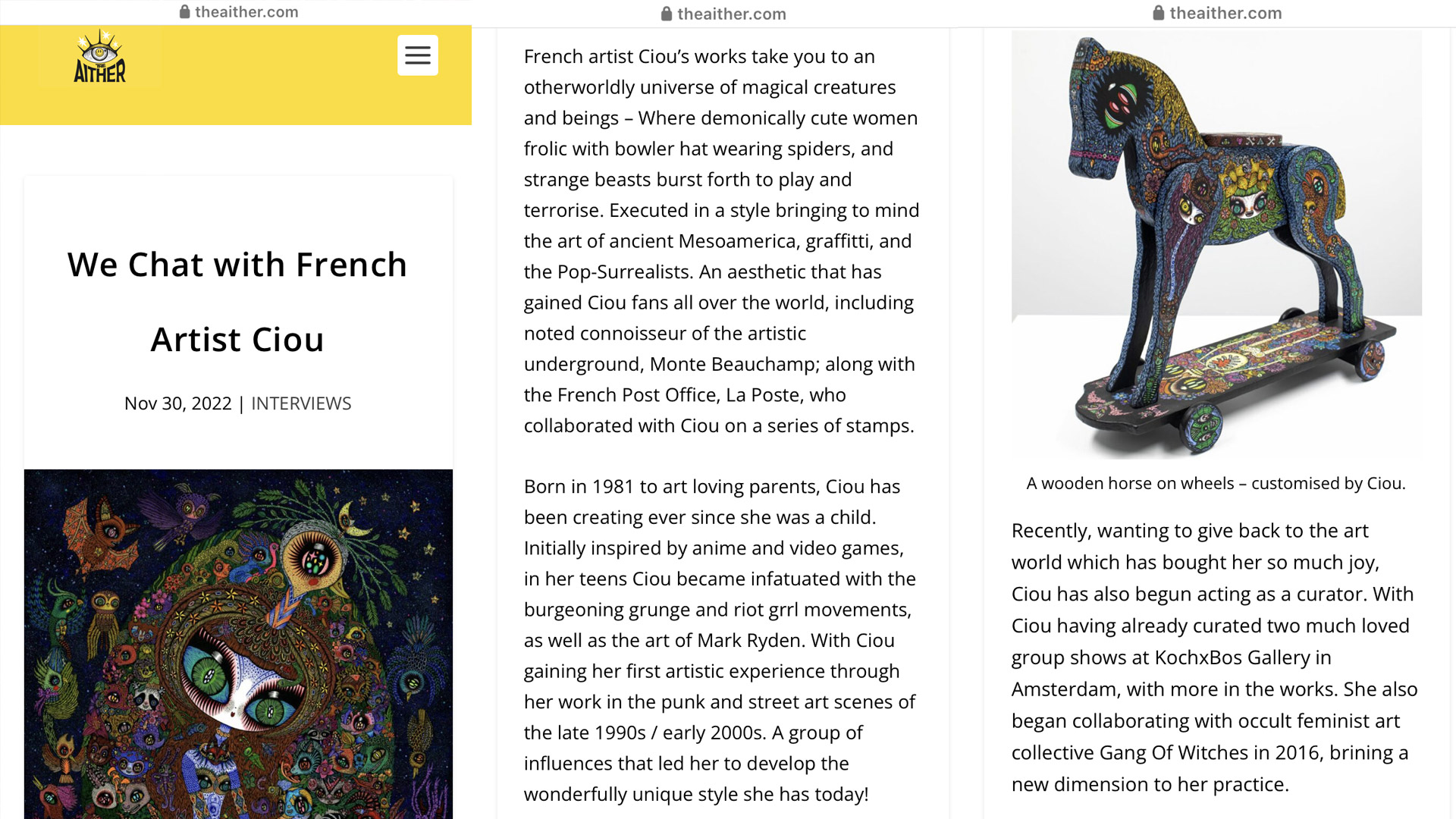Viewport: 1456px width, 819px height.
Task: Select the theaither.com URL in left panel
Action: [246, 11]
